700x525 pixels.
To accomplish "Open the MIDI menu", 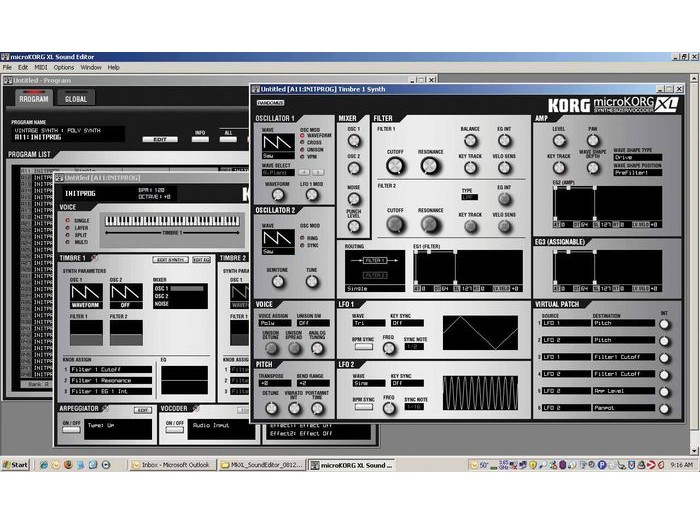I will point(41,67).
